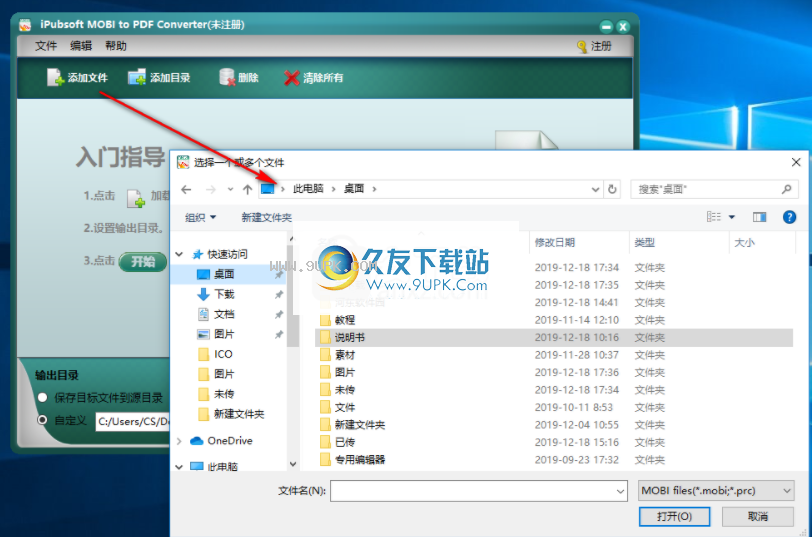Open the file dialog help icon
812x537 pixels.
click(789, 217)
